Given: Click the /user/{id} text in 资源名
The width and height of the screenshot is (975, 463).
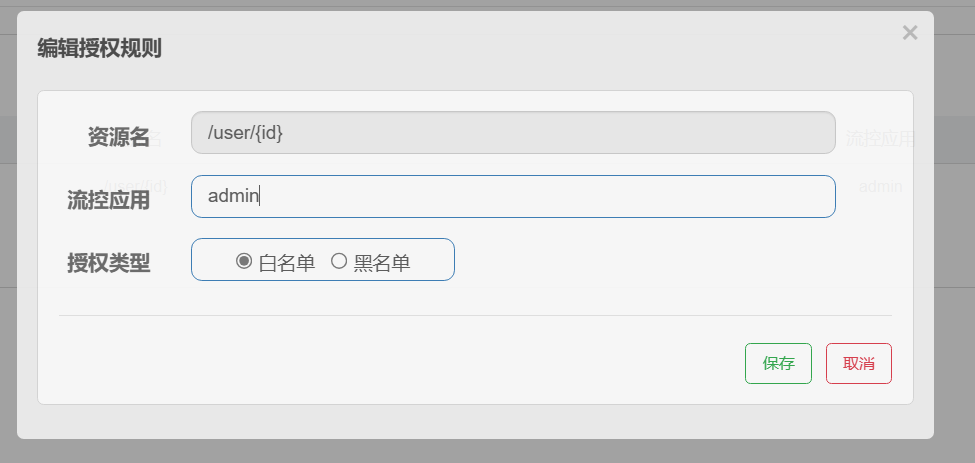Looking at the screenshot, I should tap(245, 132).
